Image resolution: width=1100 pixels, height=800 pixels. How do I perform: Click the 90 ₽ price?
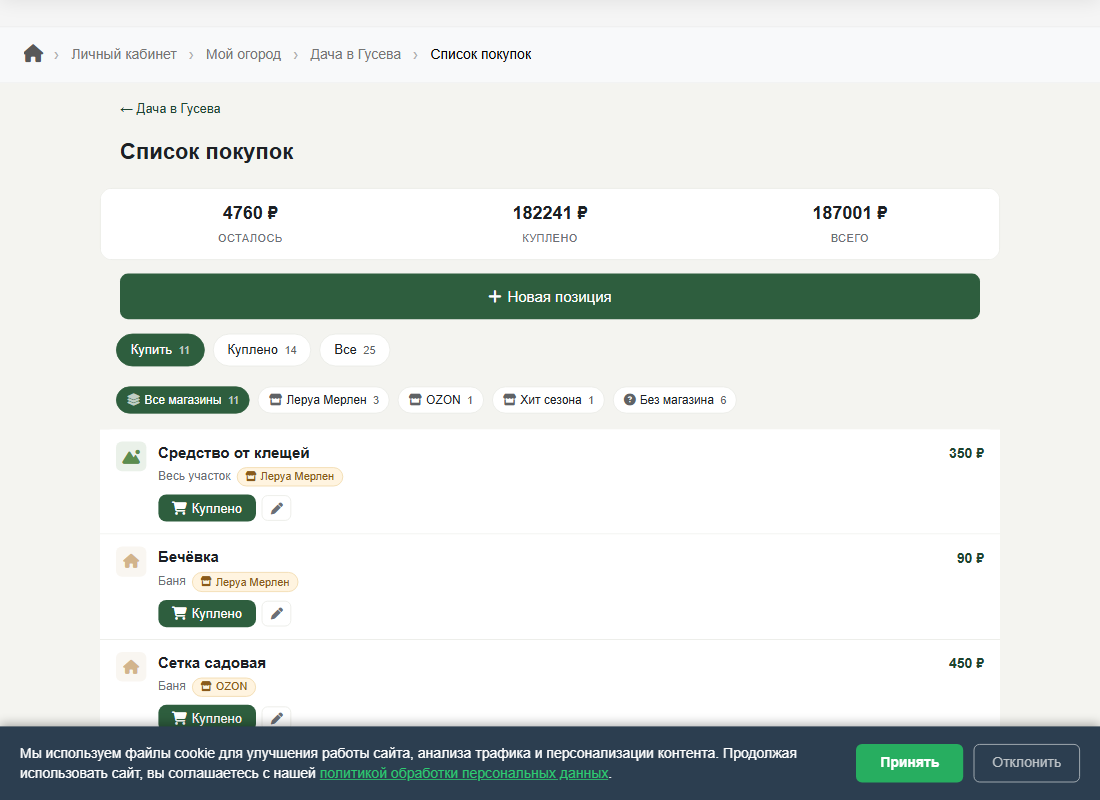970,558
